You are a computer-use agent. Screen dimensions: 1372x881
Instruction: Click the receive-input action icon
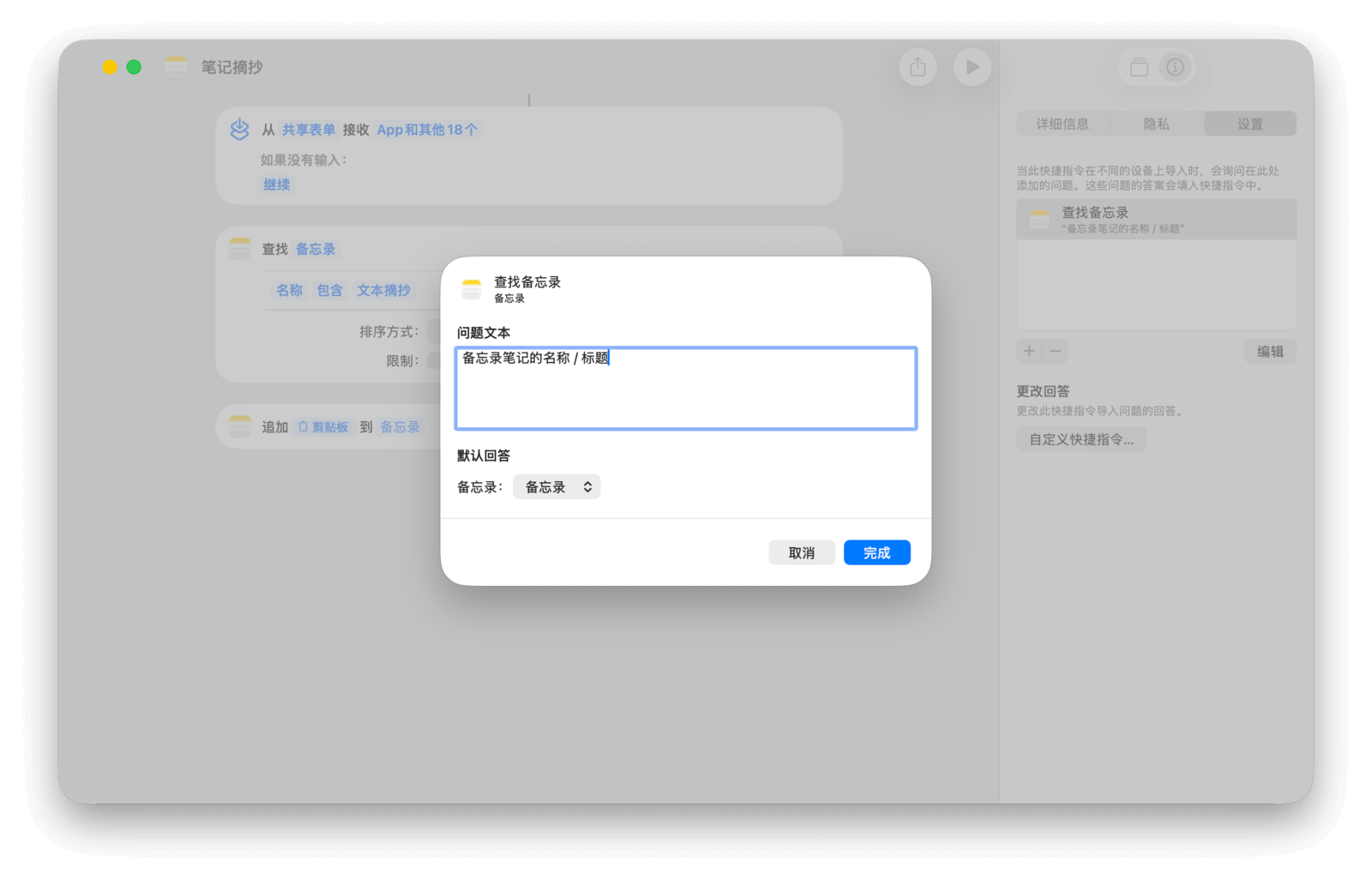pos(239,130)
